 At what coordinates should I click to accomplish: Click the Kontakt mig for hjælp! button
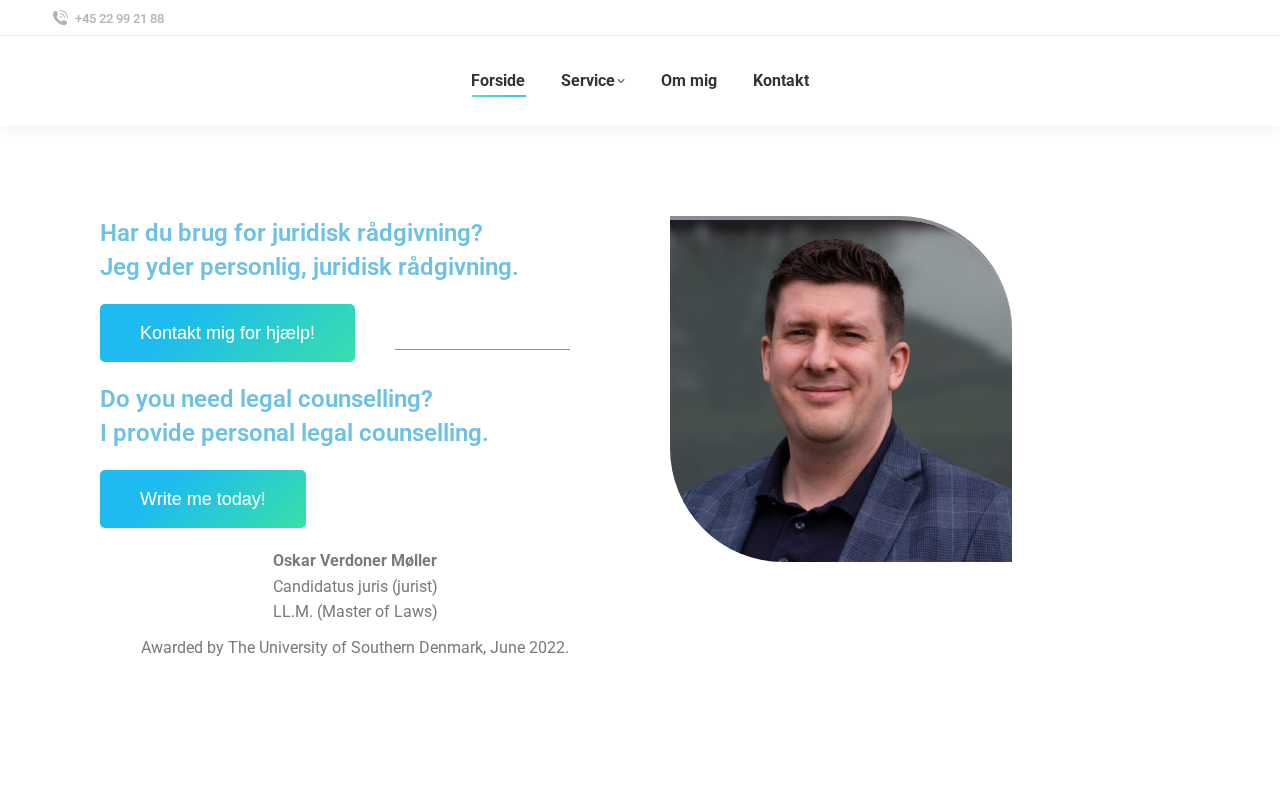point(227,333)
